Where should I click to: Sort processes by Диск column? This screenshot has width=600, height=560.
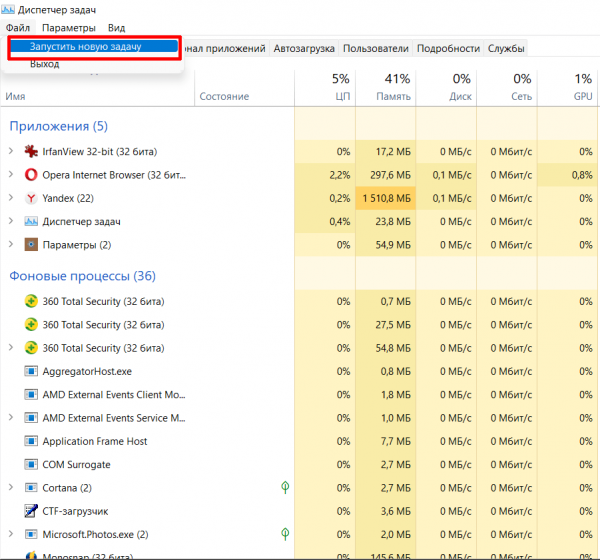446,88
